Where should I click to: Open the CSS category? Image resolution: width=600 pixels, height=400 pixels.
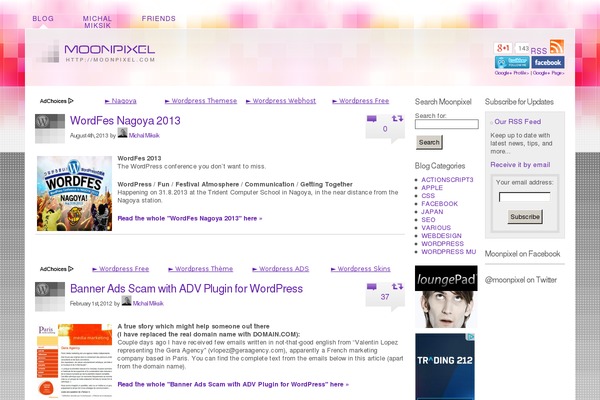click(x=428, y=196)
